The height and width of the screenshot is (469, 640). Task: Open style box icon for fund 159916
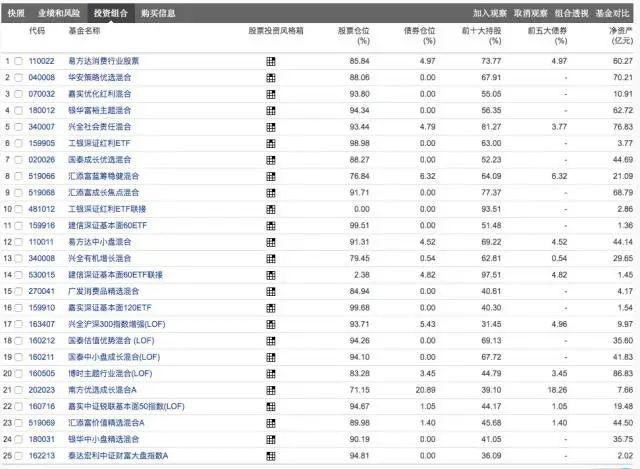[271, 226]
